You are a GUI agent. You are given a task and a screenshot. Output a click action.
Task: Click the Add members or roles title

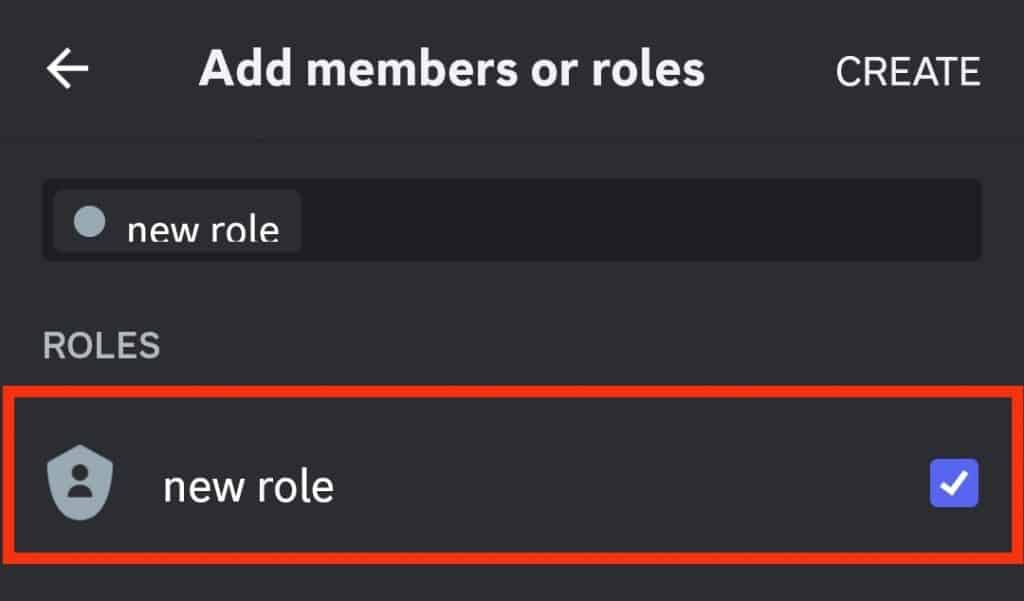click(452, 69)
